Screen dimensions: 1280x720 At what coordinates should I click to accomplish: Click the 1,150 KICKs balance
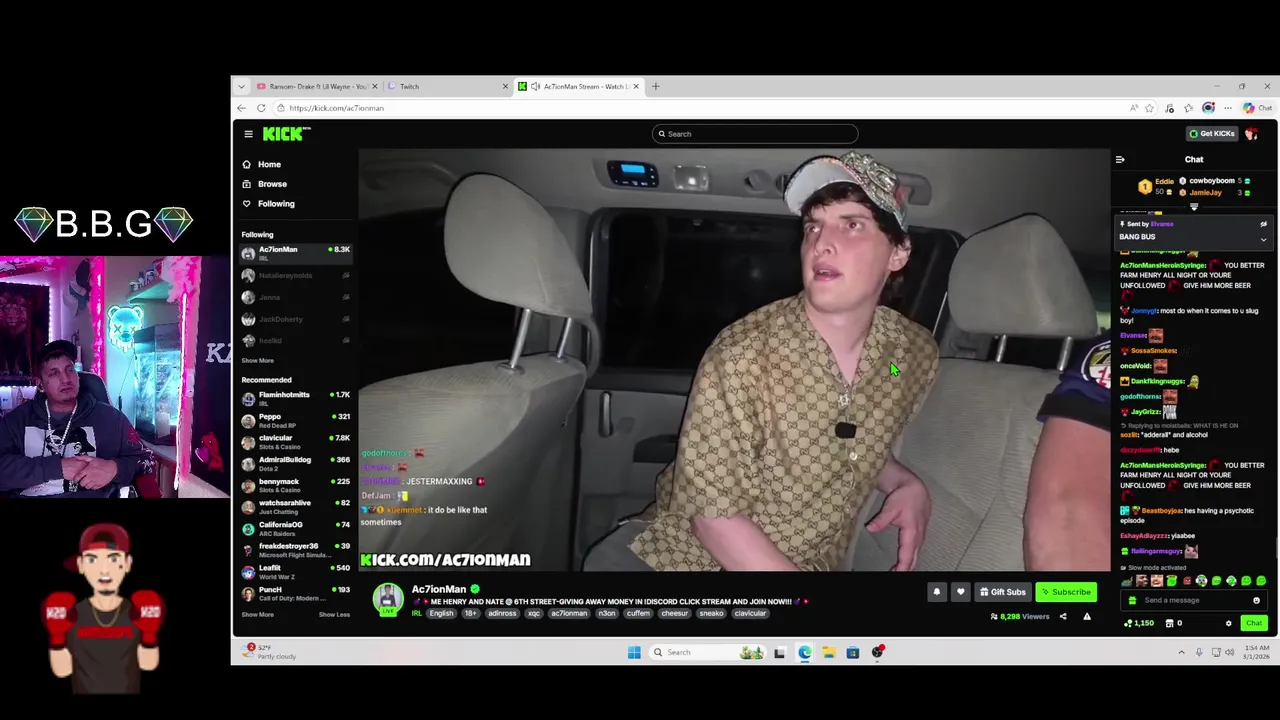point(1140,623)
